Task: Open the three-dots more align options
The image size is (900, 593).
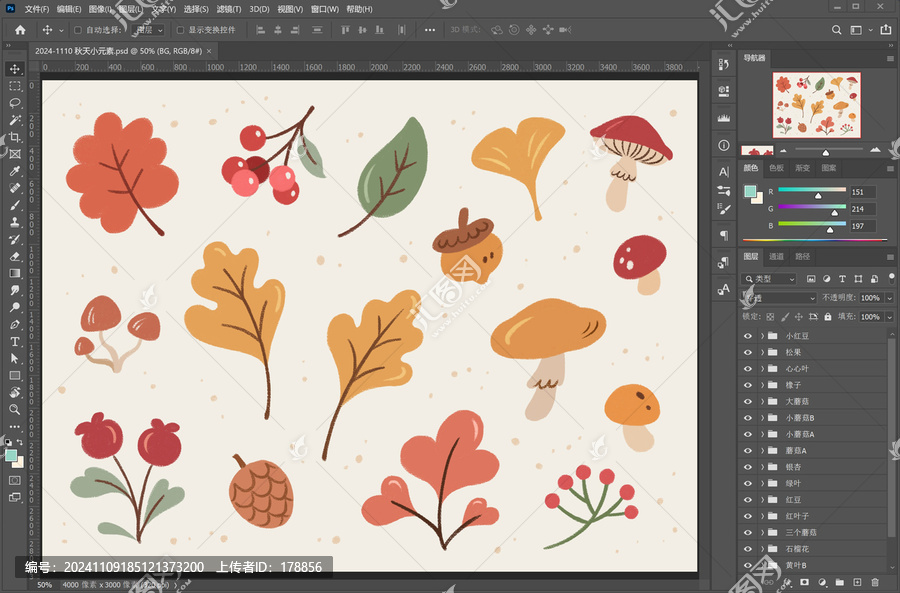Action: click(x=430, y=30)
